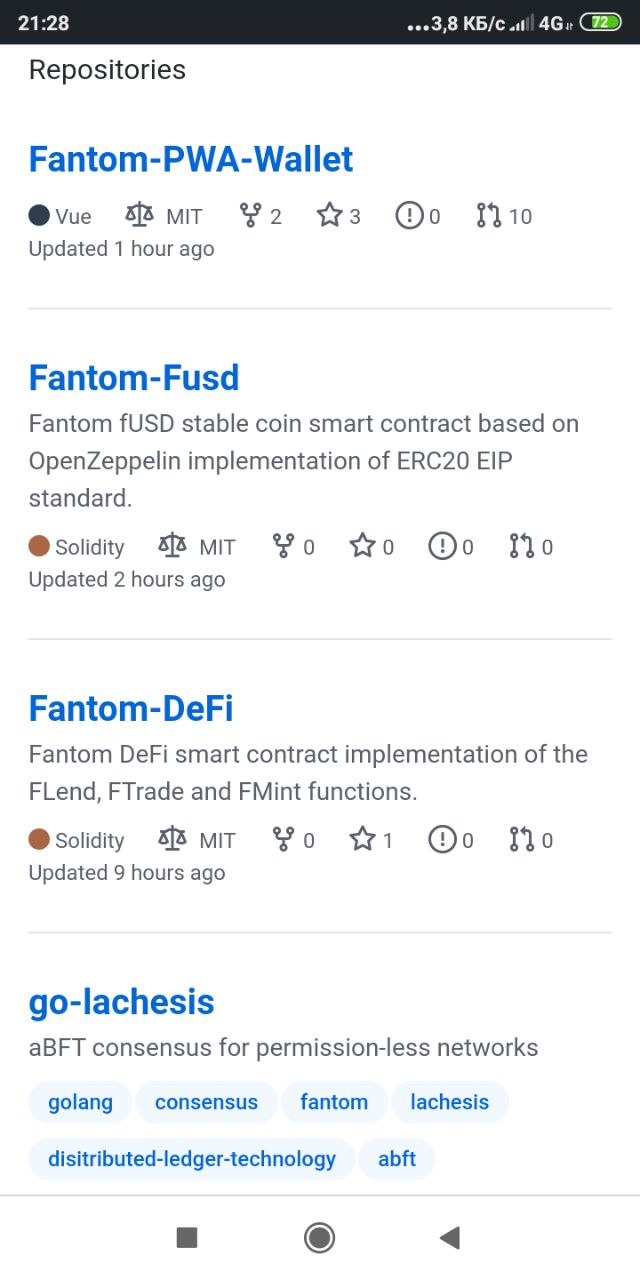
Task: Open issues icon for Fantom-DeFi
Action: pos(442,839)
